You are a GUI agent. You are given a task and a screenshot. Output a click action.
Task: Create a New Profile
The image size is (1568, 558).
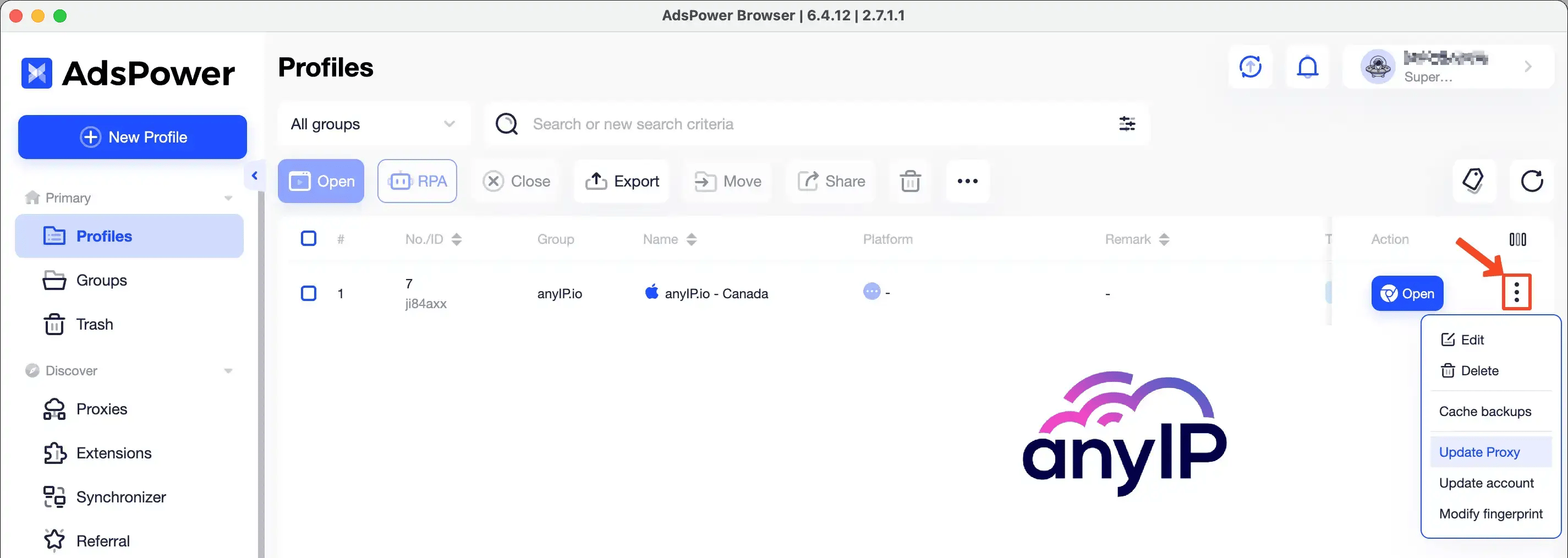[x=132, y=137]
